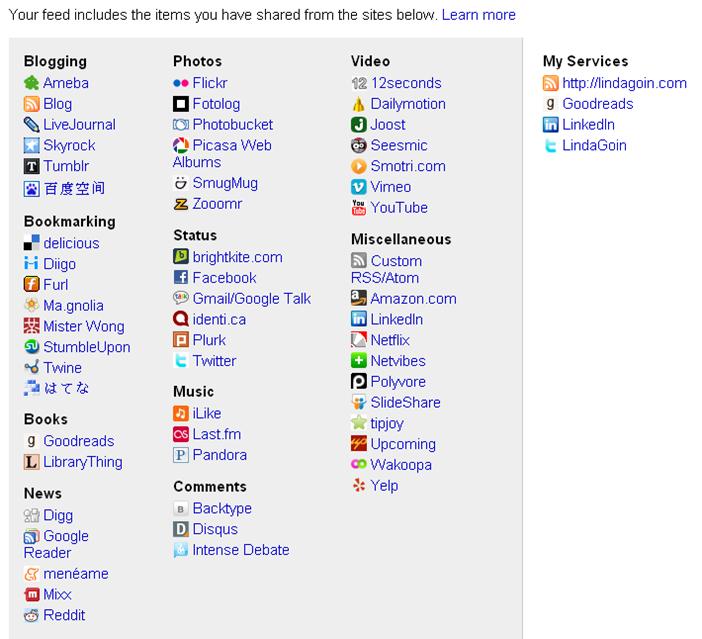Select the Gmail/Google Talk link
The height and width of the screenshot is (639, 702).
pos(252,298)
